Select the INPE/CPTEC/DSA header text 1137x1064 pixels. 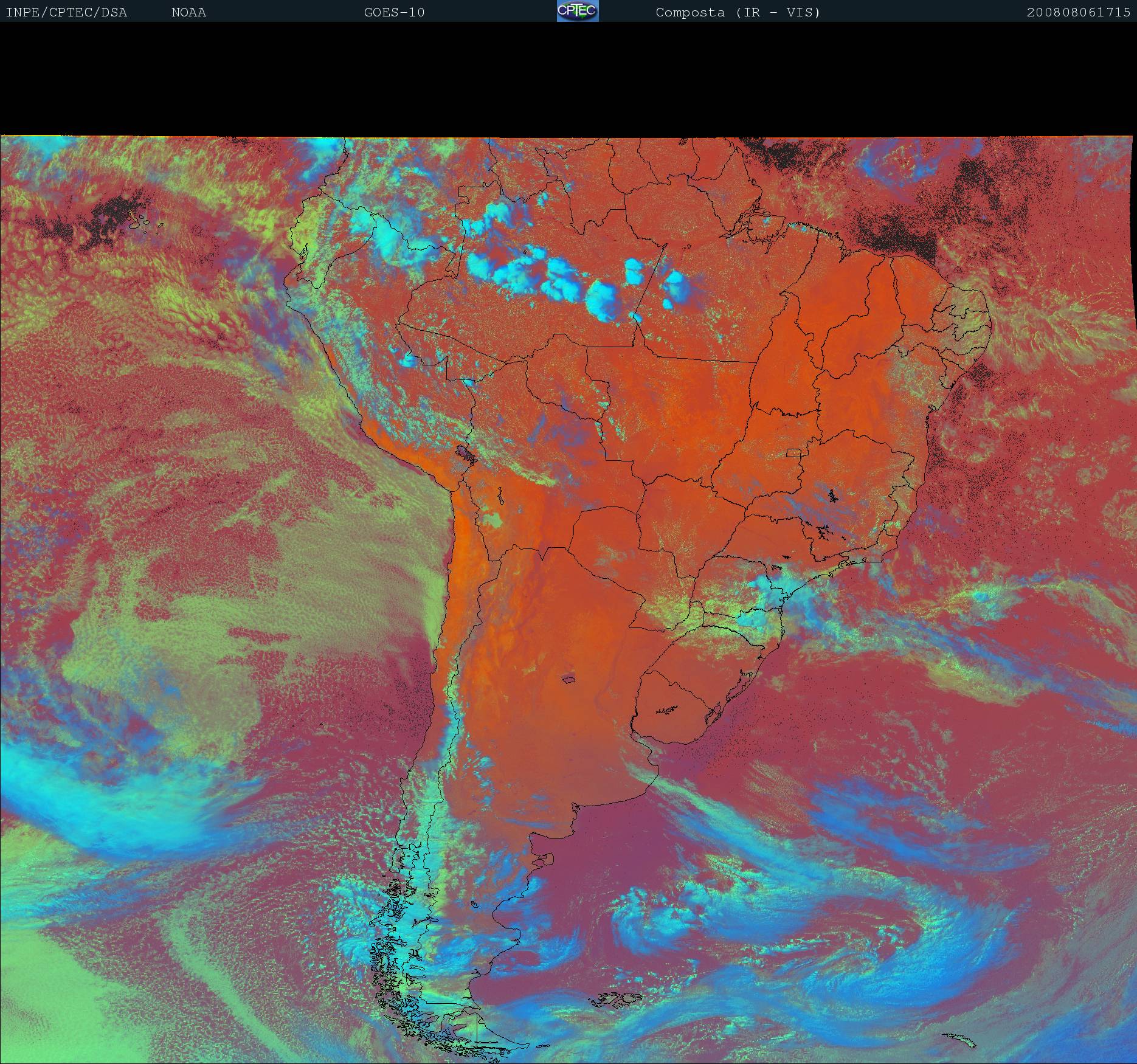pyautogui.click(x=66, y=13)
